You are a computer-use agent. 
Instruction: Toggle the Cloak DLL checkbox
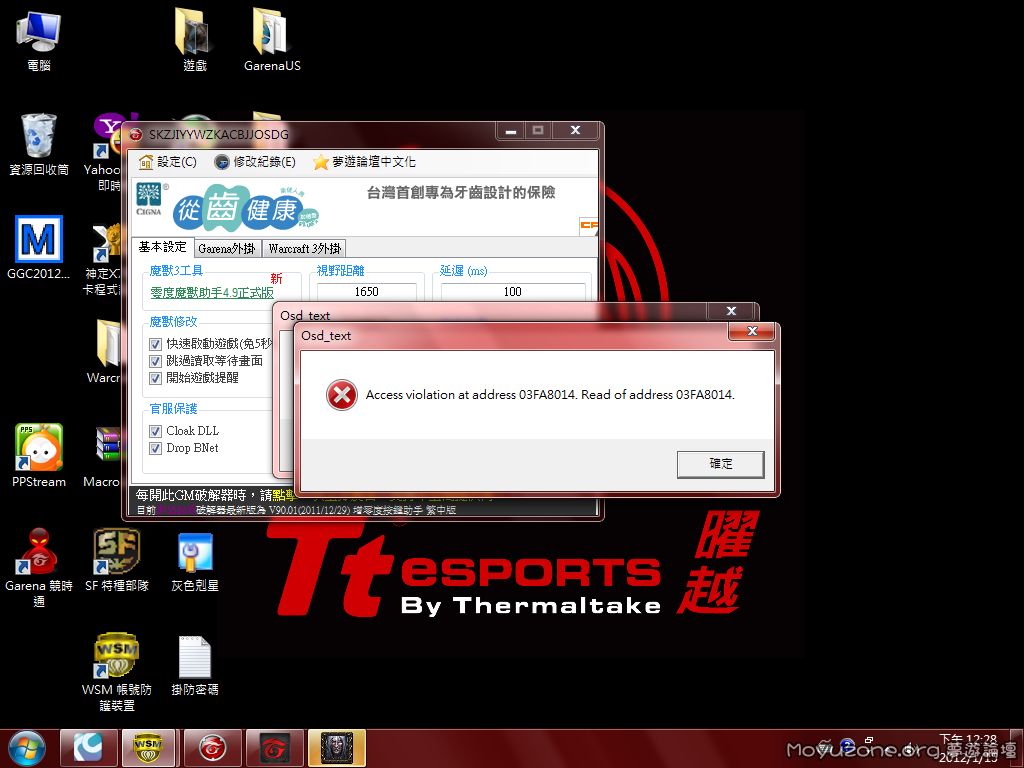pyautogui.click(x=155, y=431)
